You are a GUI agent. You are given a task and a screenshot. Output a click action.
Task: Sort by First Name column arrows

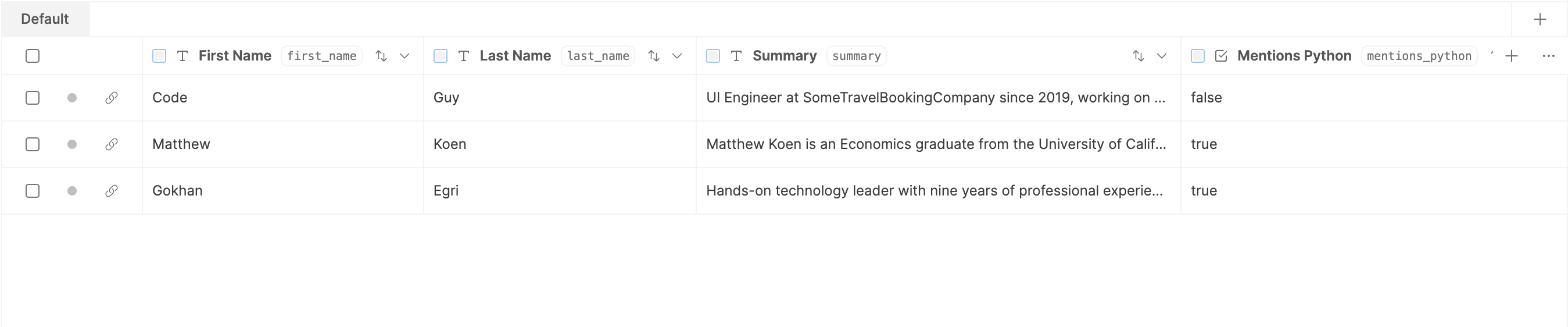tap(381, 56)
